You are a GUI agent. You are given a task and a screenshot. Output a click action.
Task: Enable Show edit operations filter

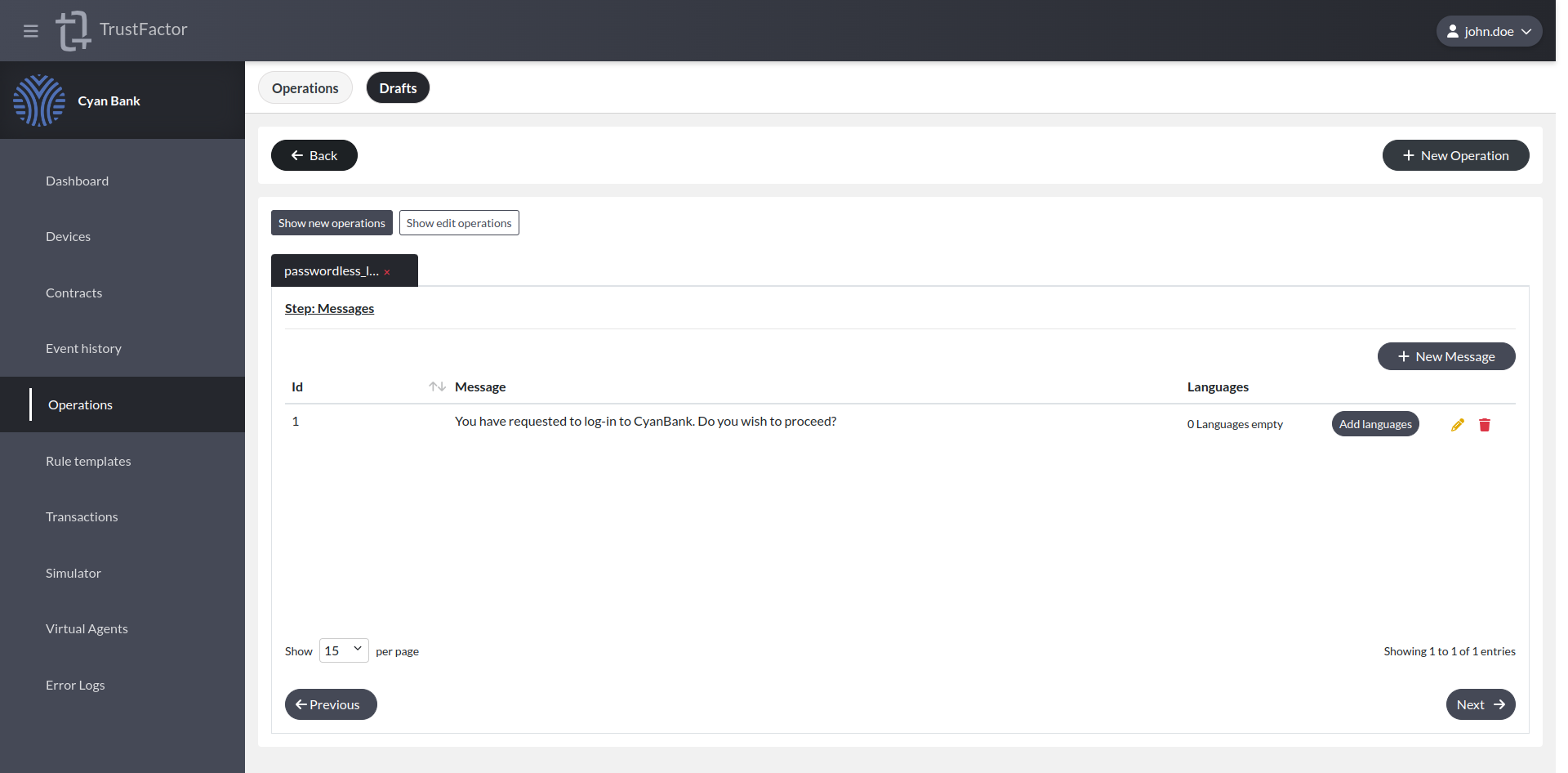point(459,222)
